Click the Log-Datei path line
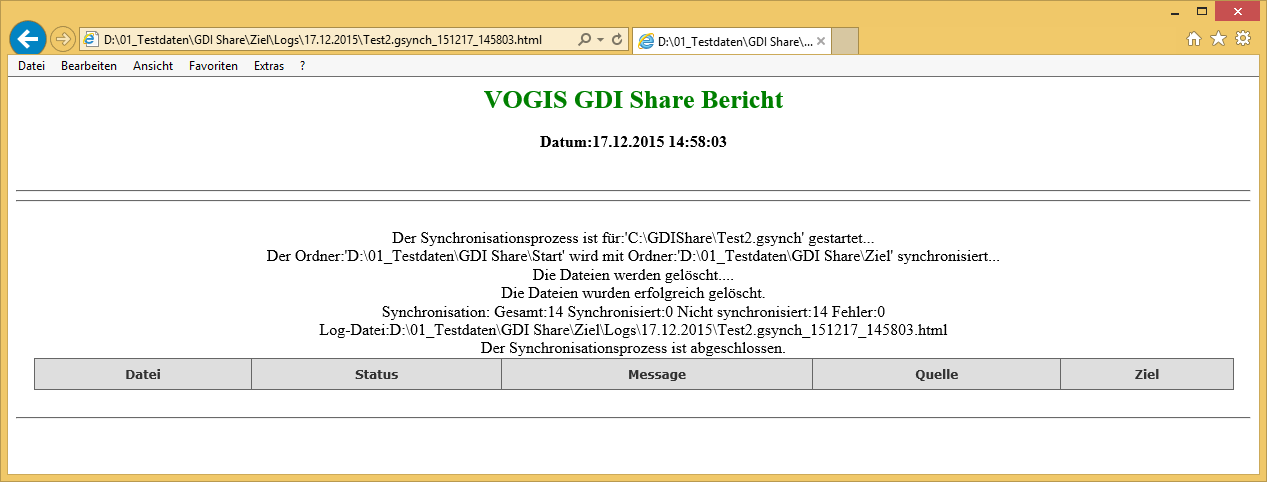The height and width of the screenshot is (482, 1267). (633, 330)
